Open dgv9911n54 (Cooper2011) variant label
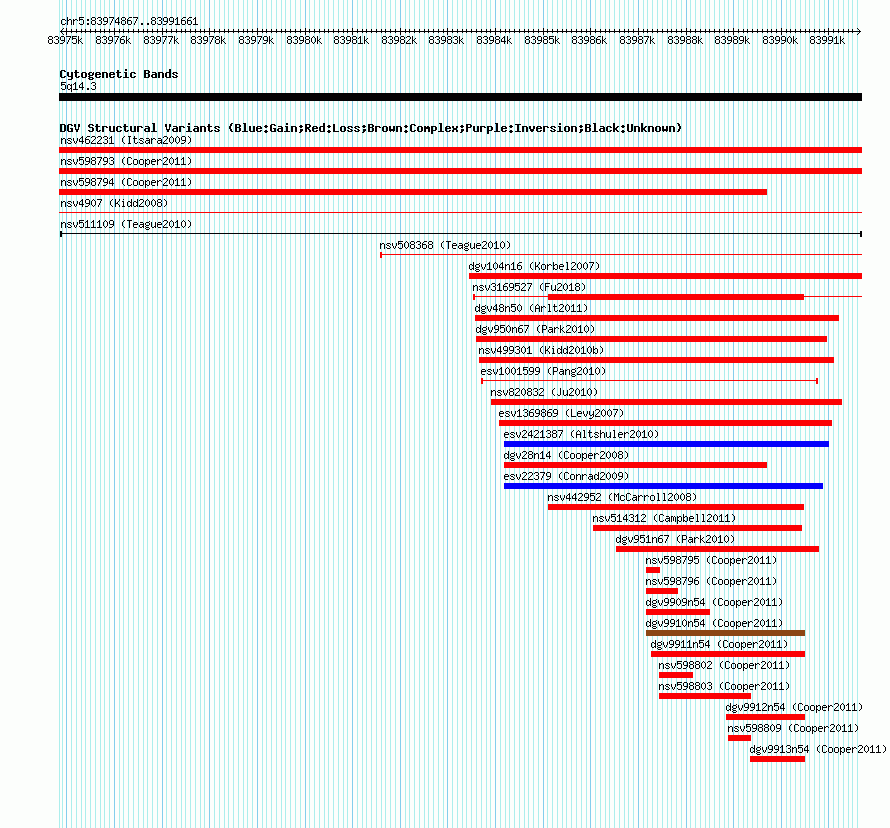The height and width of the screenshot is (828, 890). [719, 644]
